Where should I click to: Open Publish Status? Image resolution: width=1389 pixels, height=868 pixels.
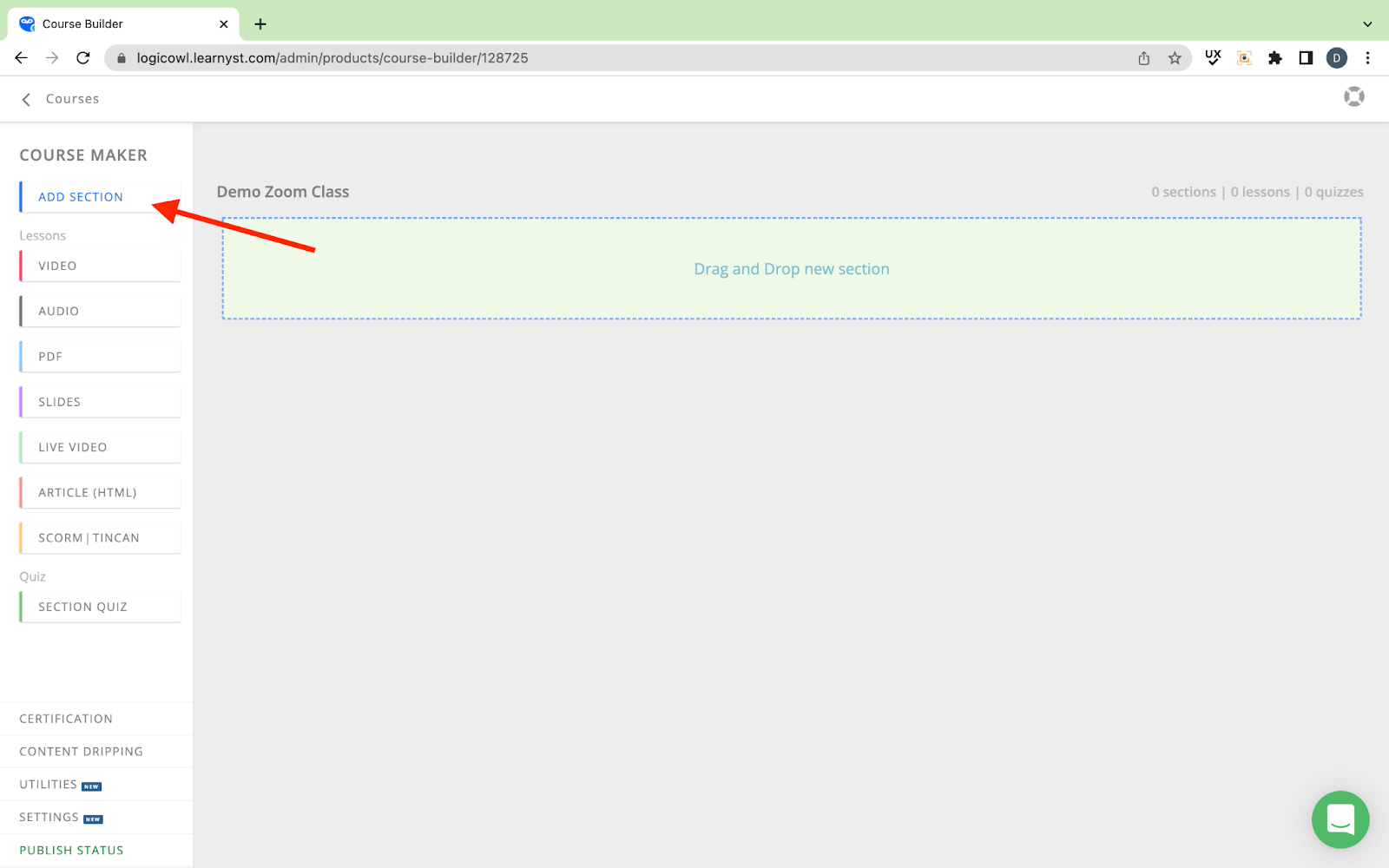(x=71, y=851)
